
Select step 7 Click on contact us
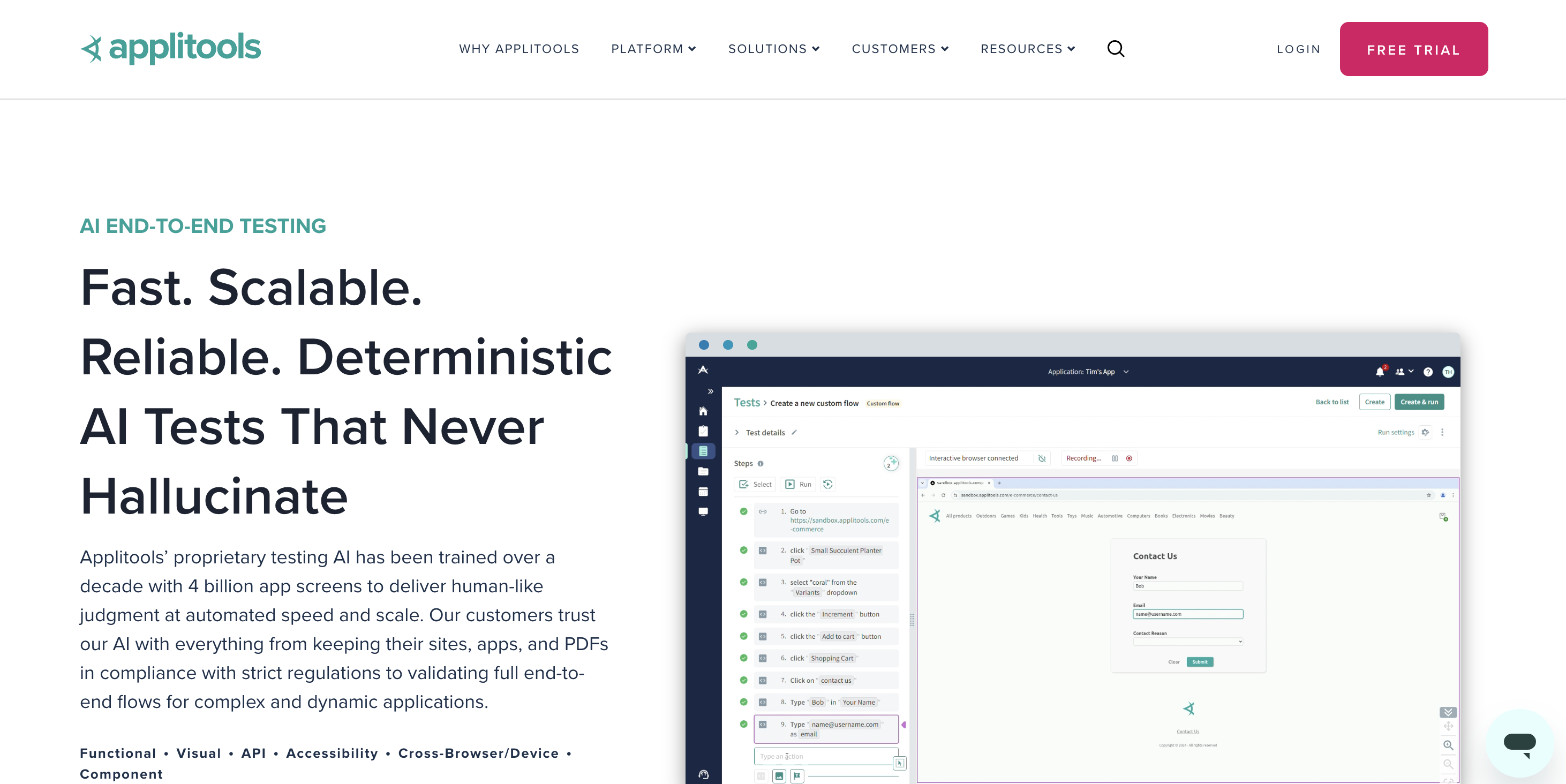825,680
